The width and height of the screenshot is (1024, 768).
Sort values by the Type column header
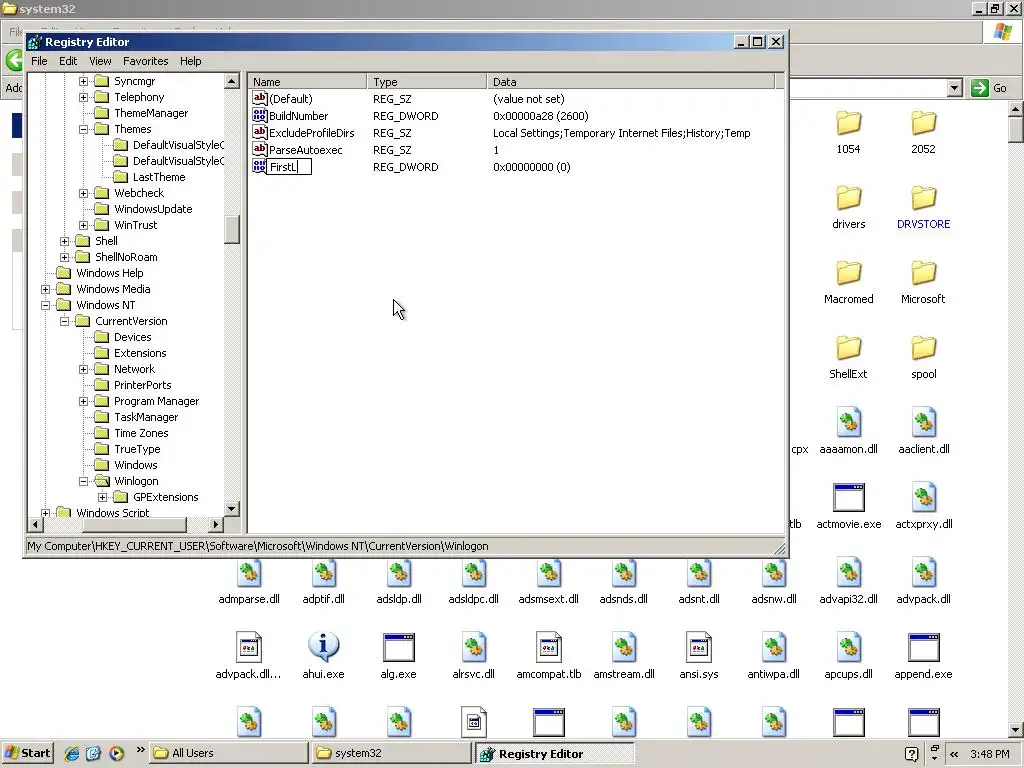pos(427,82)
